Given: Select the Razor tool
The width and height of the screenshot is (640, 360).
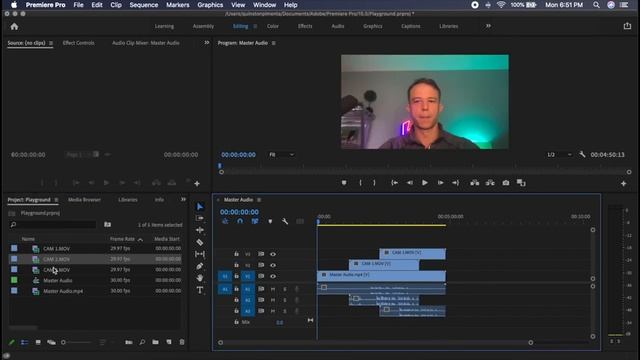Looking at the screenshot, I should 200,242.
